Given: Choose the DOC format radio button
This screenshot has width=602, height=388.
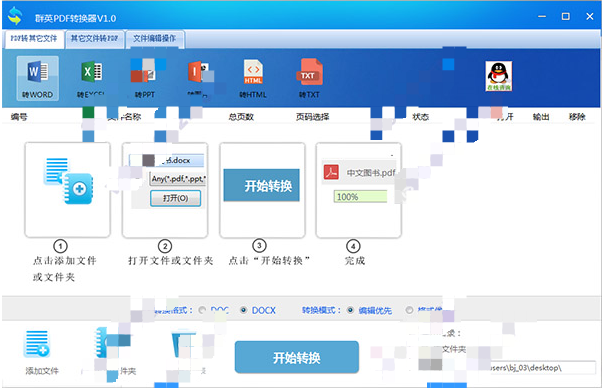Looking at the screenshot, I should (x=202, y=310).
